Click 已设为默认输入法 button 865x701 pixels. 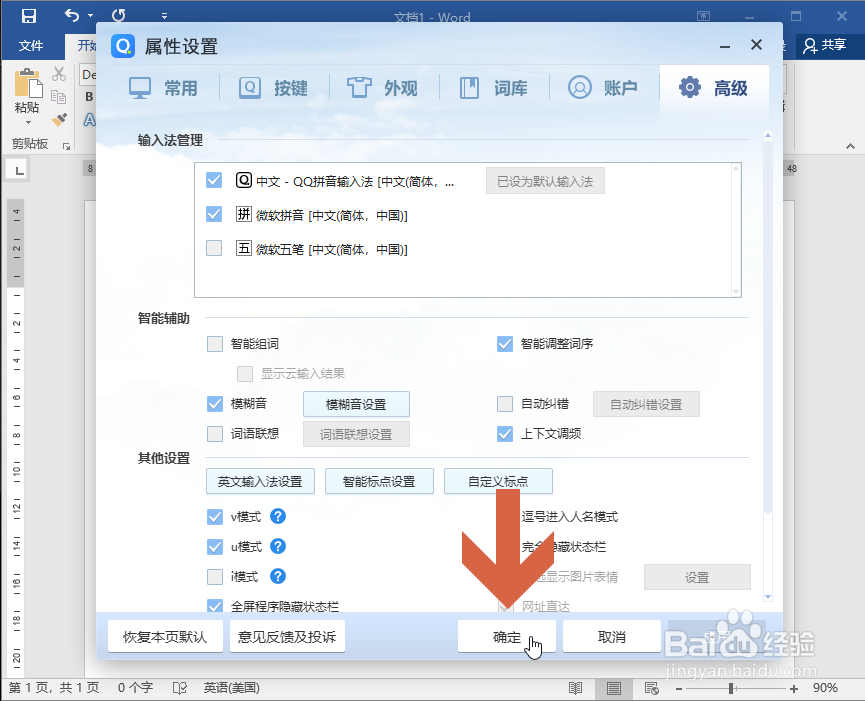coord(545,181)
